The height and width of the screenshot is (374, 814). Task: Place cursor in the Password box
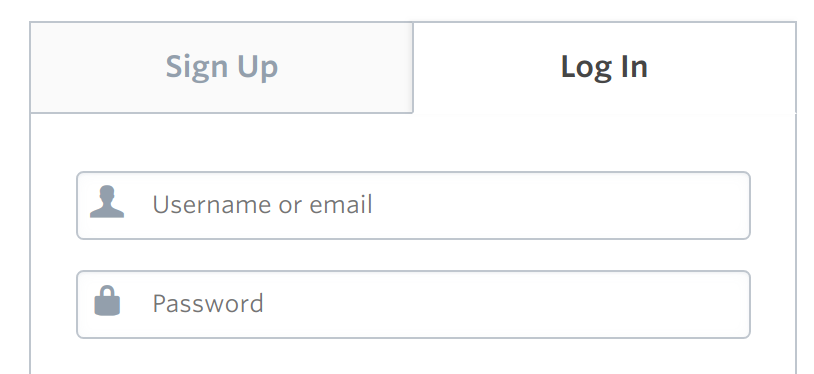coord(413,304)
